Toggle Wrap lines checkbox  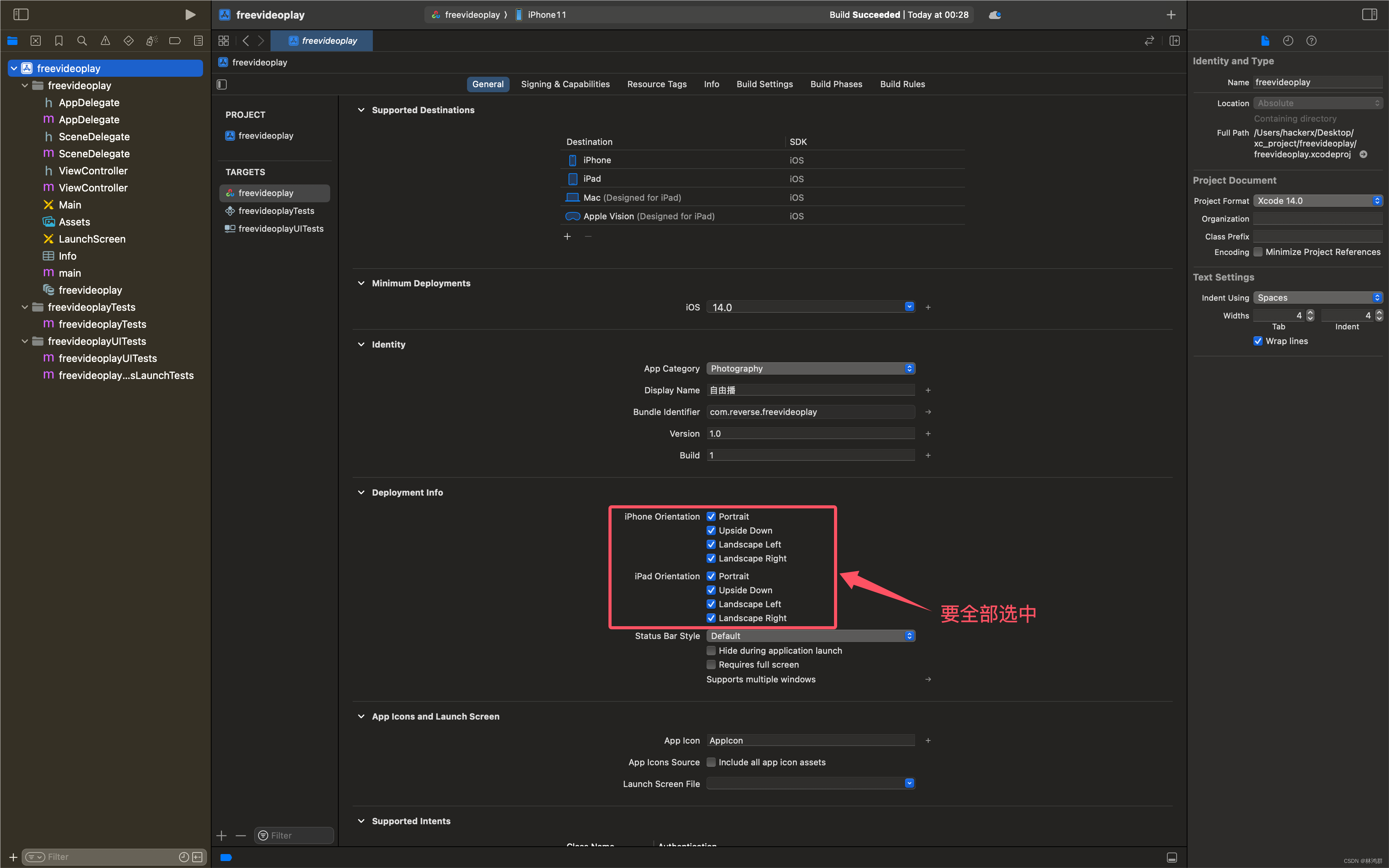point(1258,341)
